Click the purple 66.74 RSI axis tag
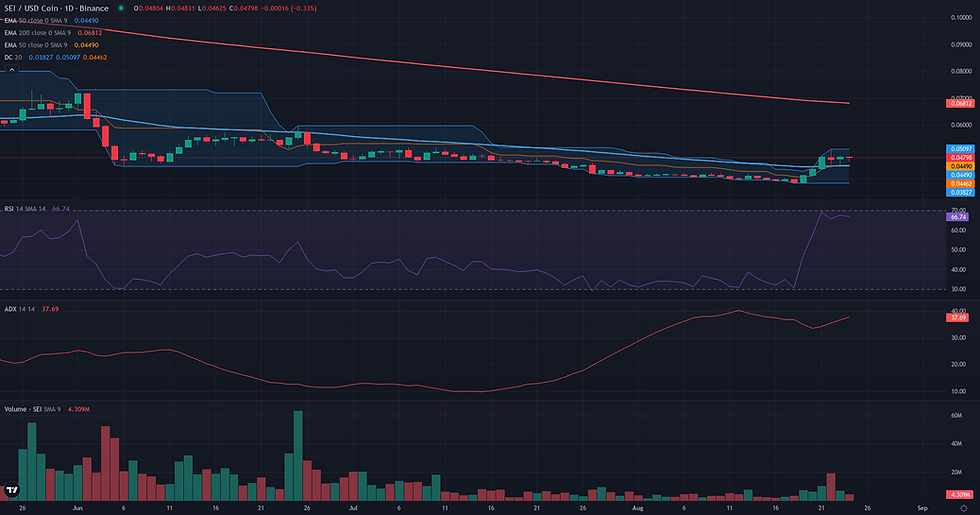The width and height of the screenshot is (980, 515). coord(958,217)
